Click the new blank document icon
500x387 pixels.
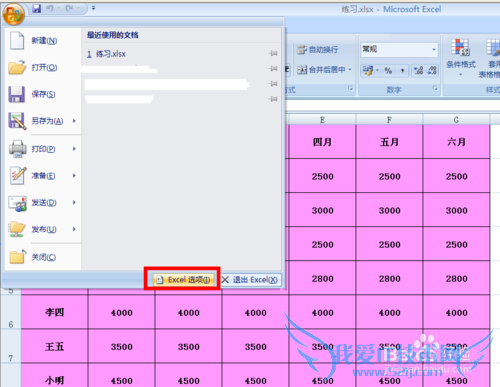[17, 41]
